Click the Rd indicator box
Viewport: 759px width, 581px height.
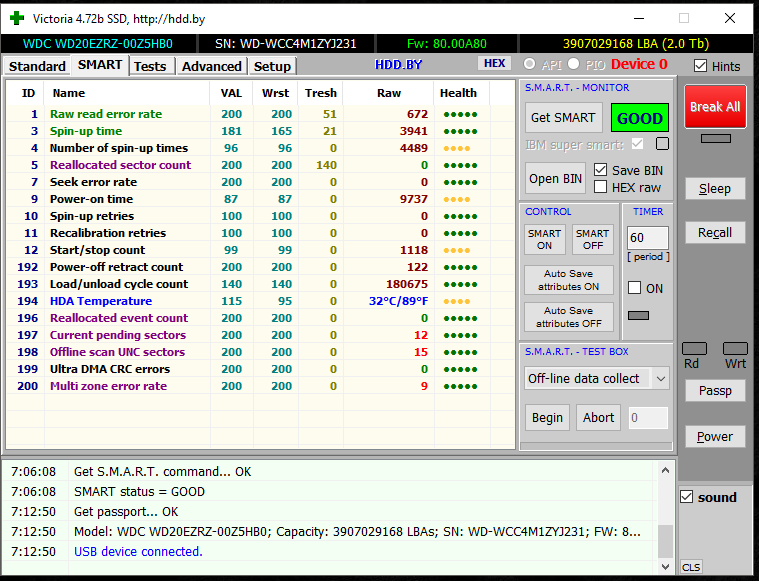point(694,349)
